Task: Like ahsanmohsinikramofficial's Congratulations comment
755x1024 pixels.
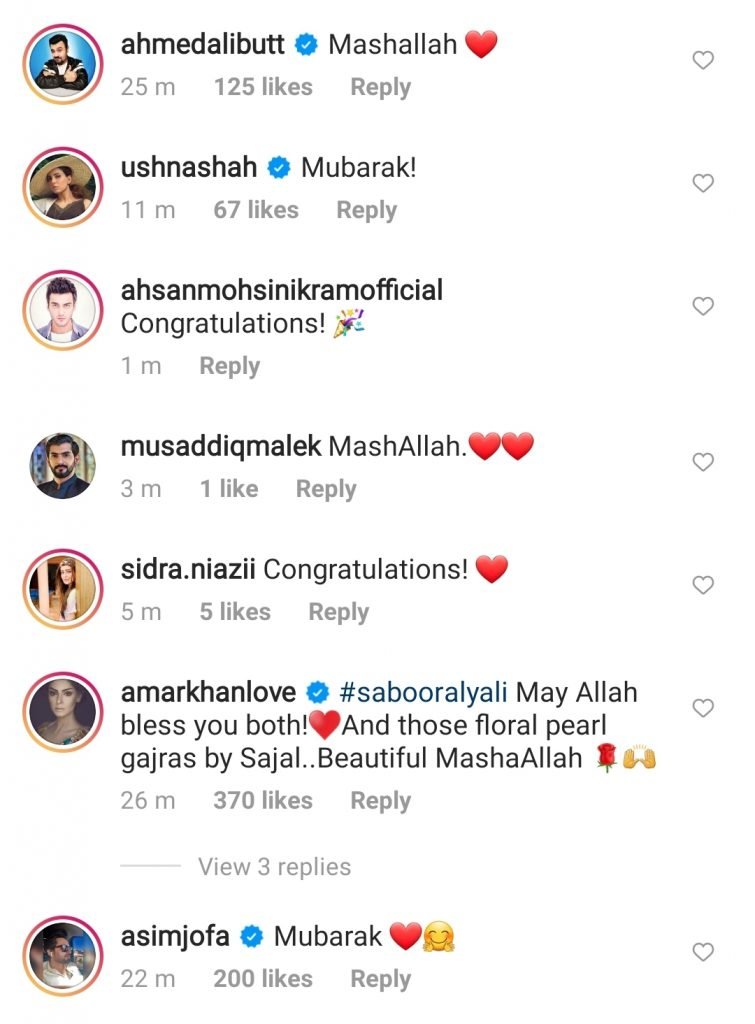Action: [703, 307]
